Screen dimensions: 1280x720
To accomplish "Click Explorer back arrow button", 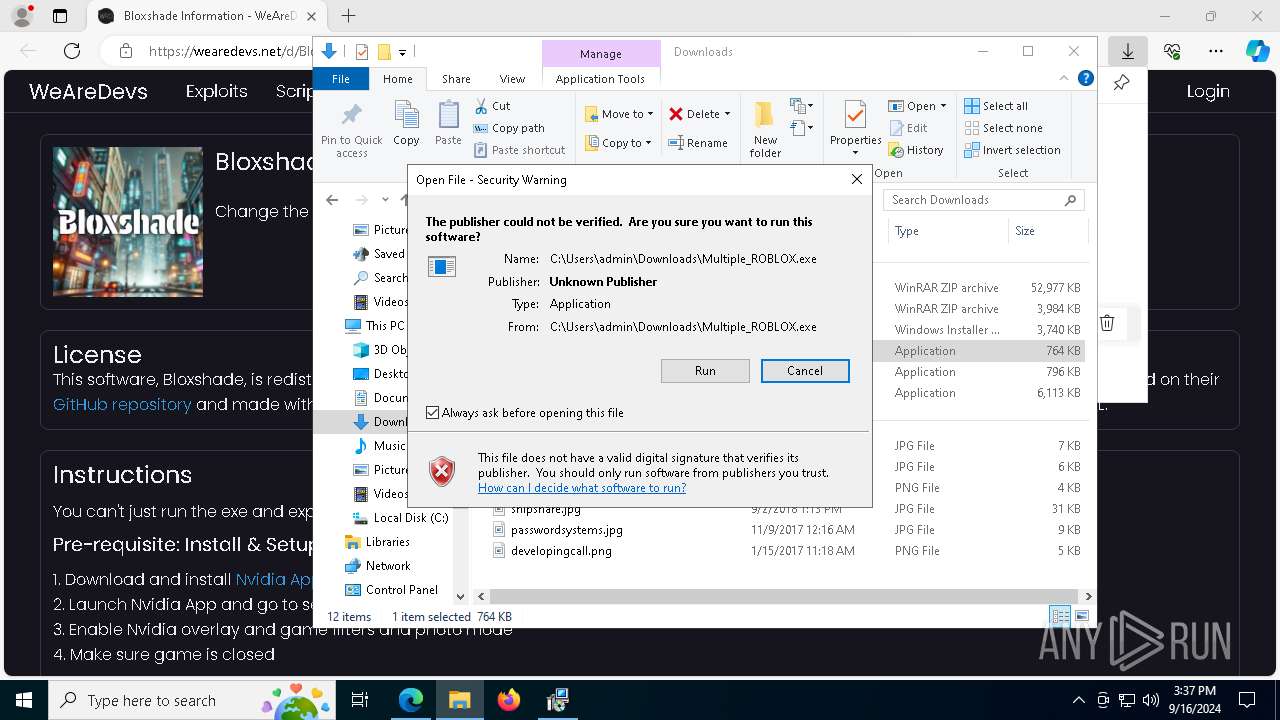I will tap(332, 200).
